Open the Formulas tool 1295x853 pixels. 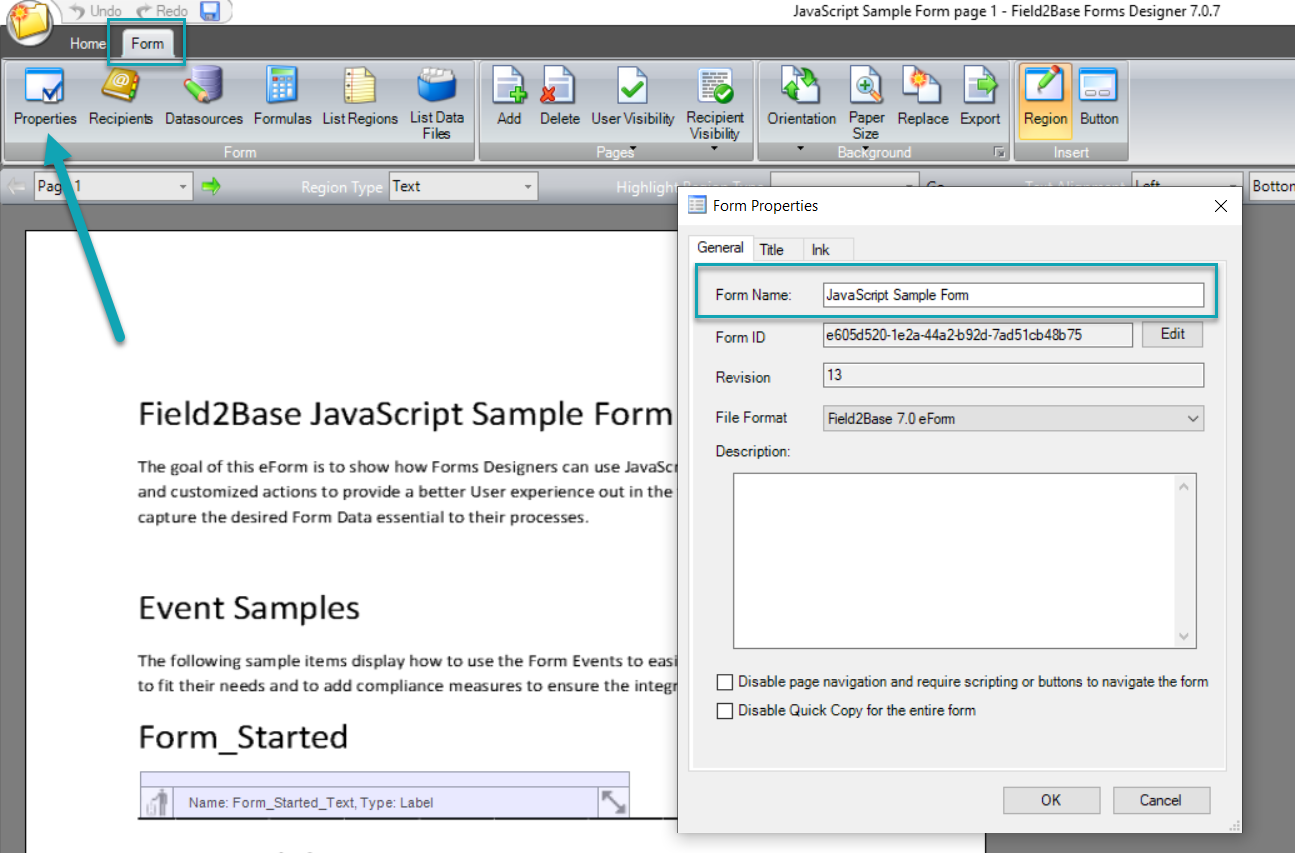point(282,98)
